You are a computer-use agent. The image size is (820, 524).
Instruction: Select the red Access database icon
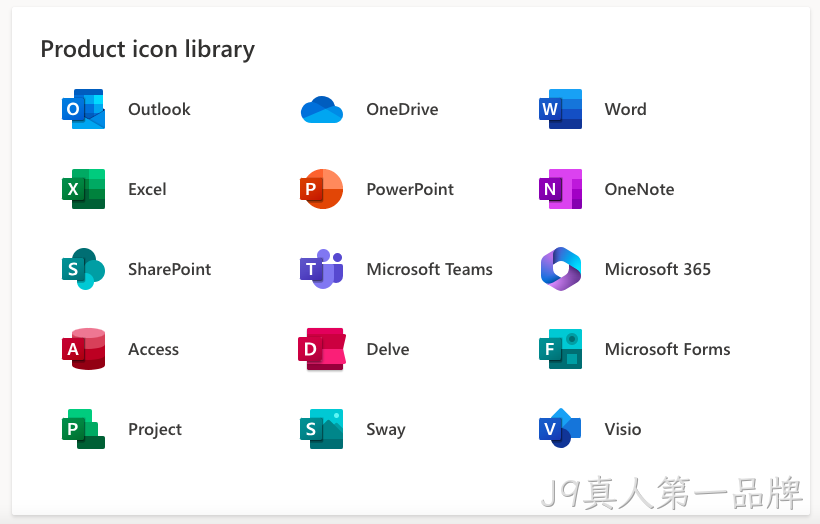(x=83, y=349)
